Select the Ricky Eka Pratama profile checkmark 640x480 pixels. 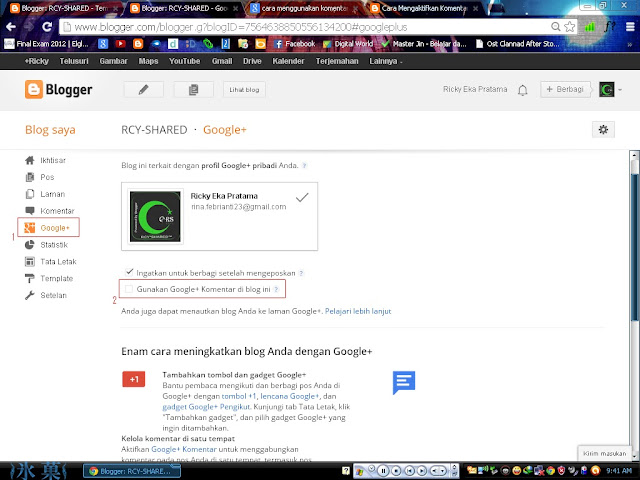(x=302, y=198)
